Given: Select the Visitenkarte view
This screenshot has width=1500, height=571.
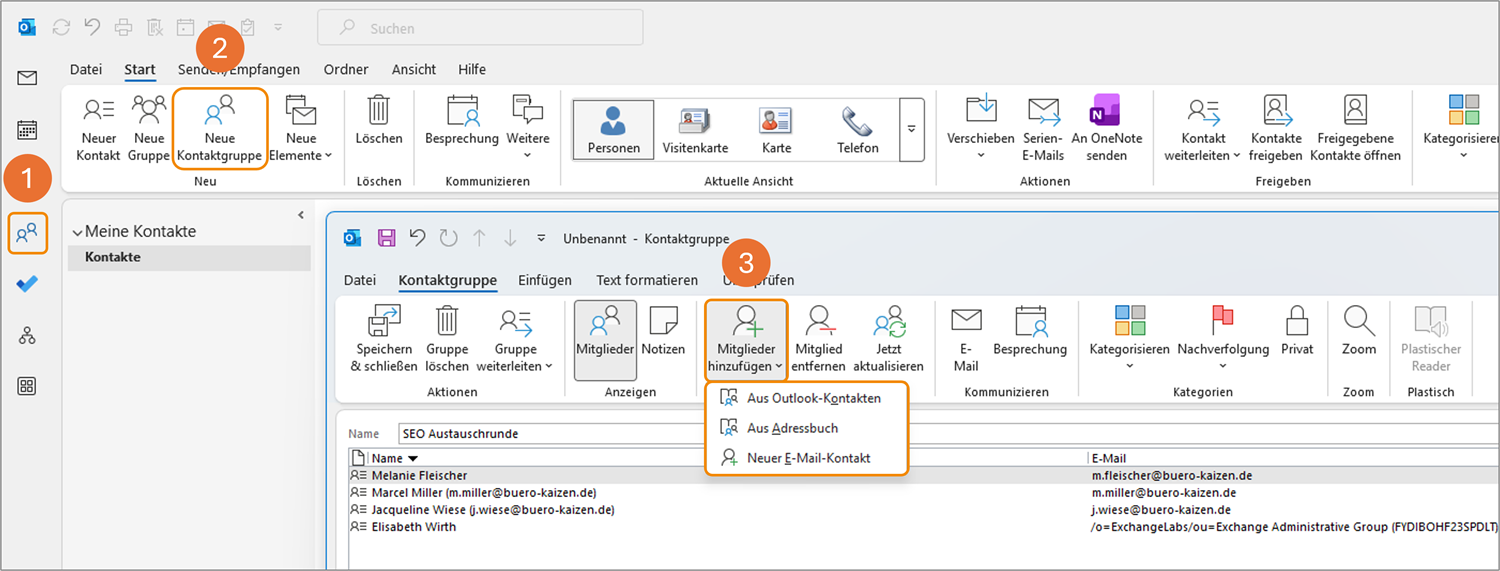Looking at the screenshot, I should [x=695, y=130].
